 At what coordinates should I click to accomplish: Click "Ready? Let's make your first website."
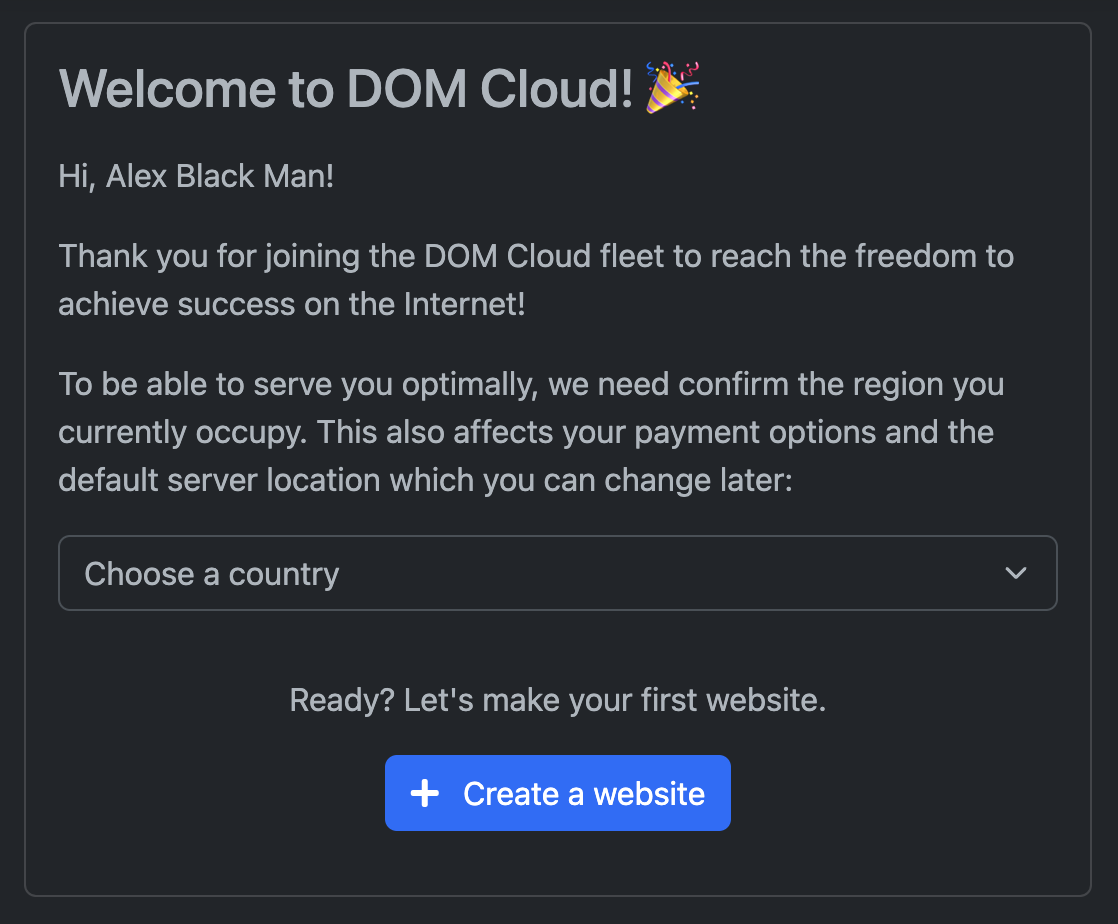557,700
